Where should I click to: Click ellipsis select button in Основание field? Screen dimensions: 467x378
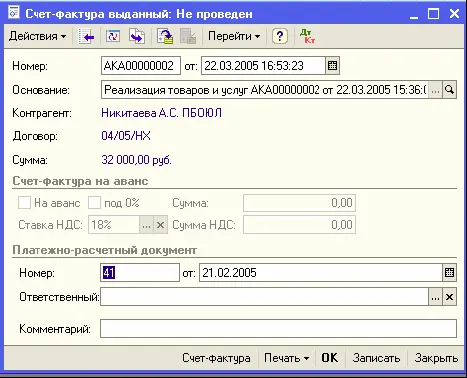tap(435, 90)
